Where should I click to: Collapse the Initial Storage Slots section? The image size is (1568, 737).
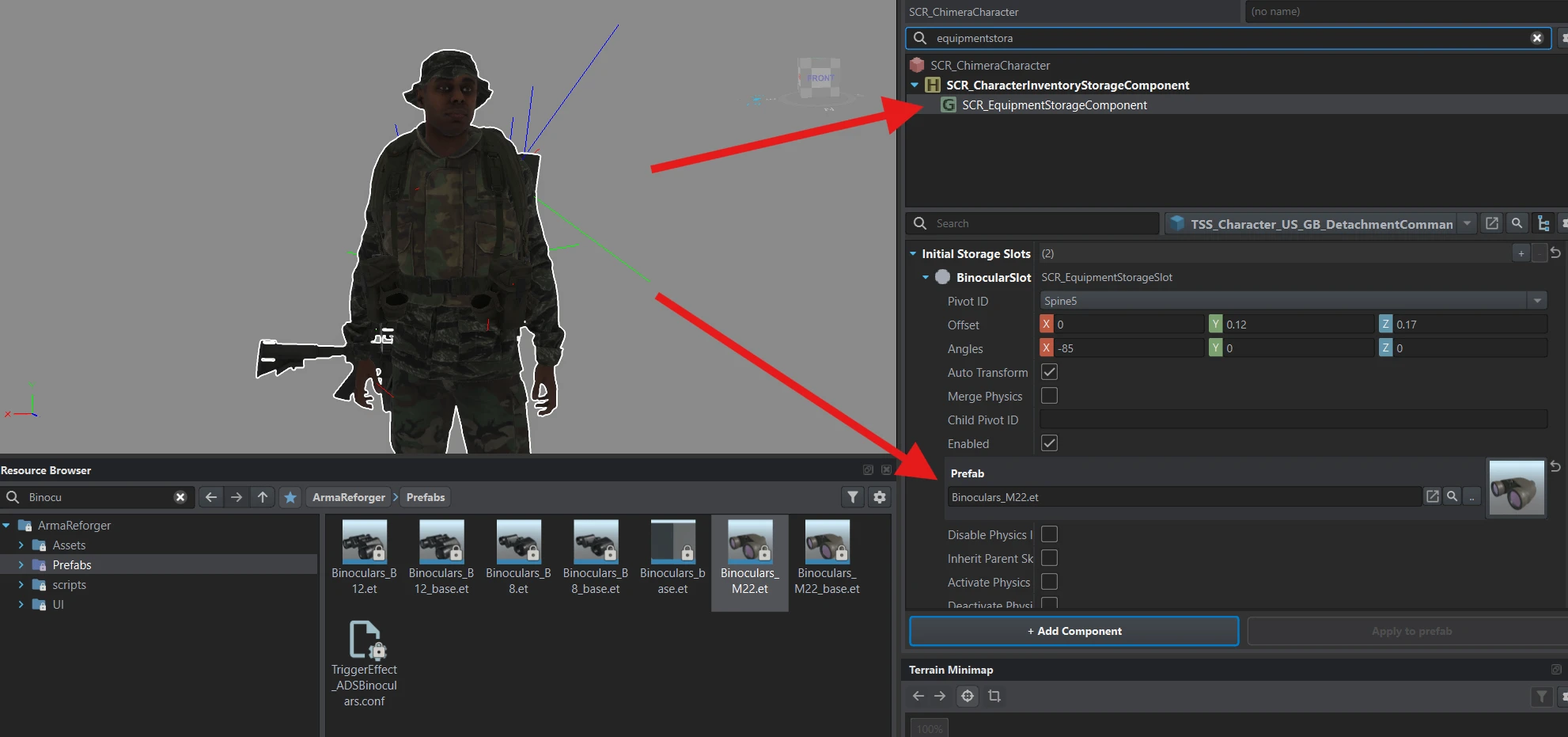coord(913,253)
